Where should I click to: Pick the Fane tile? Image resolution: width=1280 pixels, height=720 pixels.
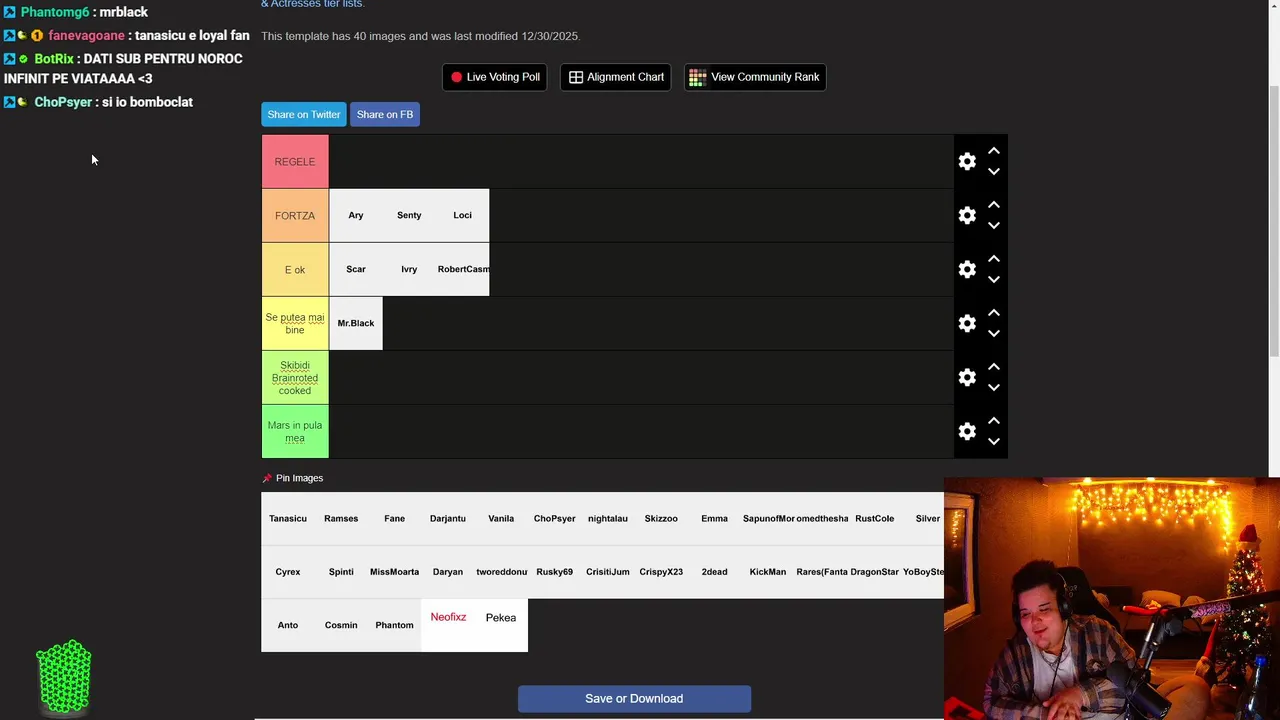coord(394,518)
